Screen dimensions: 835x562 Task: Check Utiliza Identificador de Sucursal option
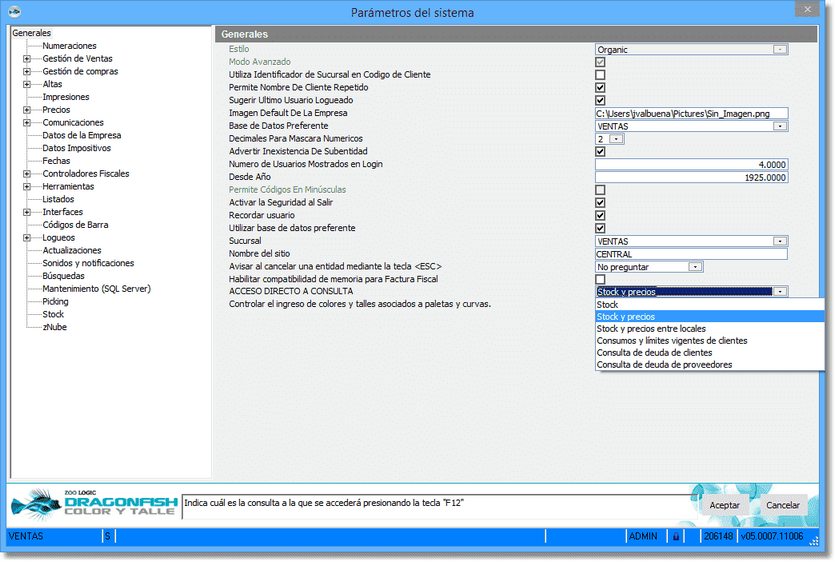point(600,75)
